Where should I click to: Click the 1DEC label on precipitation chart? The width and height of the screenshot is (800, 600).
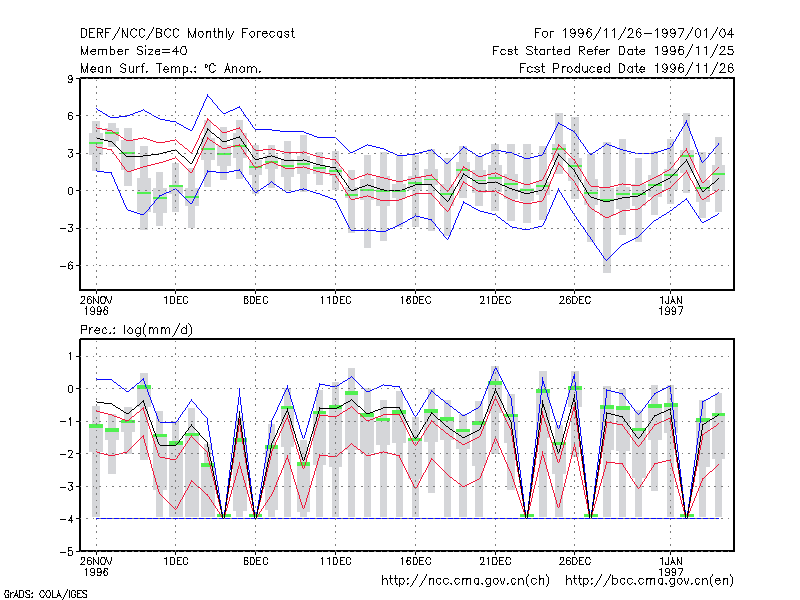point(176,561)
